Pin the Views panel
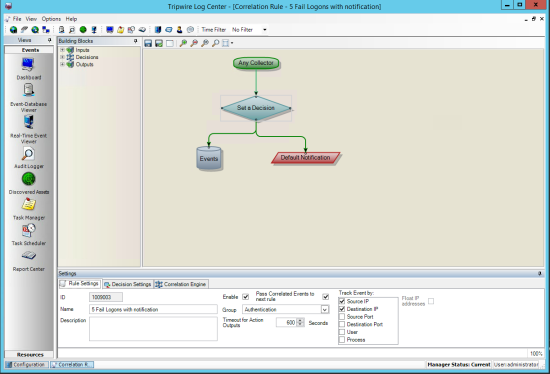This screenshot has width=550, height=374. [49, 40]
